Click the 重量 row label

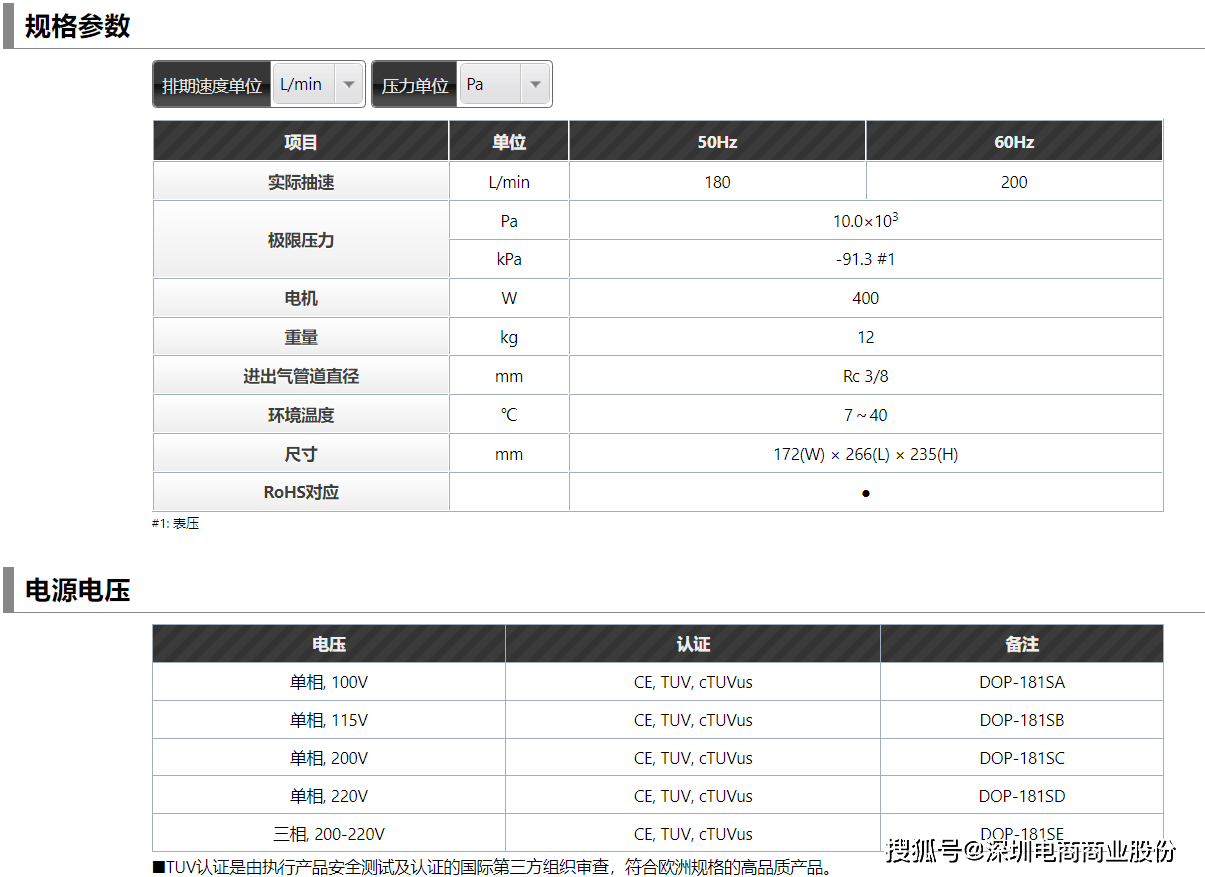[x=301, y=337]
